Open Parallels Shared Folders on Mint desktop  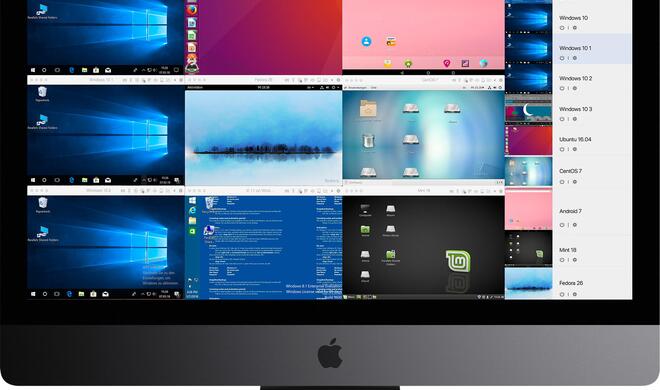391,257
